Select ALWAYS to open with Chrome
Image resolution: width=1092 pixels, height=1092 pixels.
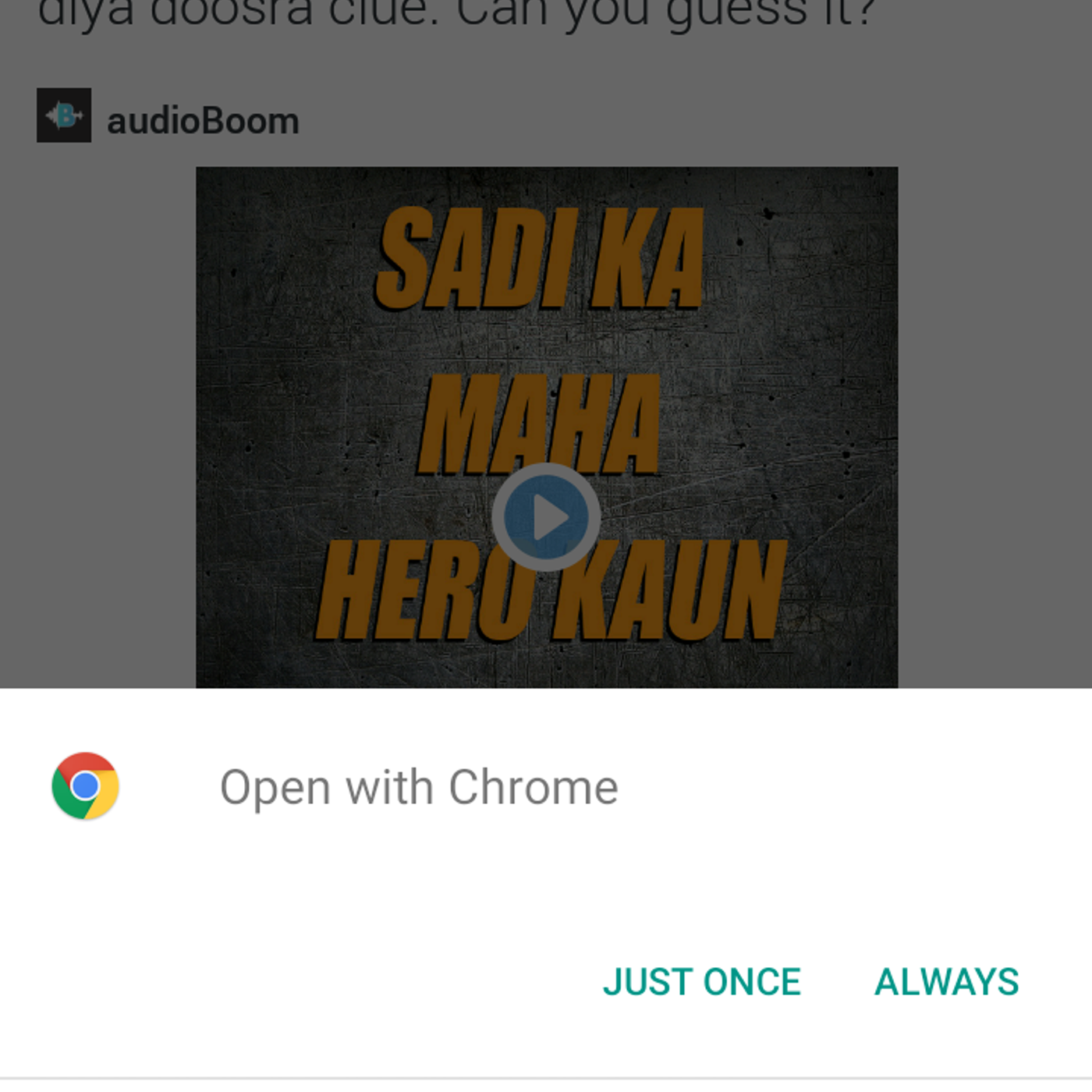[x=947, y=981]
